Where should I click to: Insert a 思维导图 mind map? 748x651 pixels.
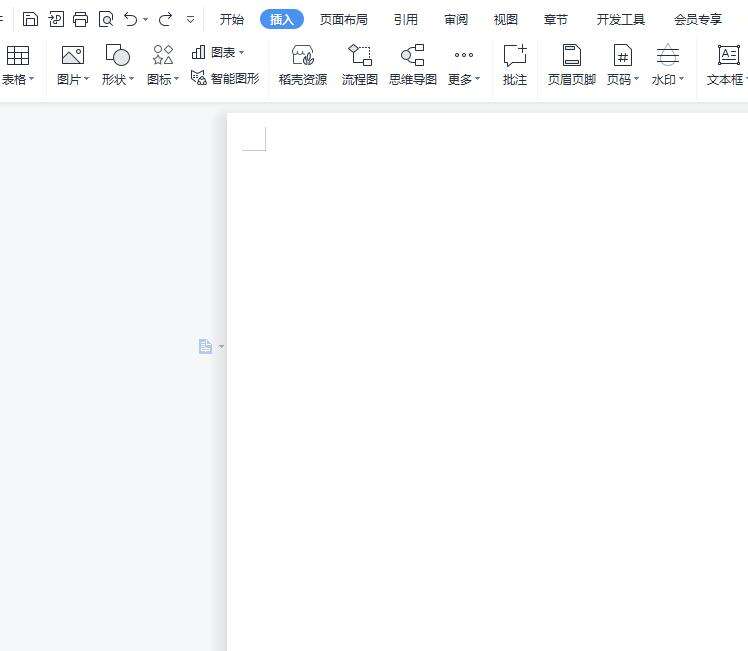click(x=413, y=66)
